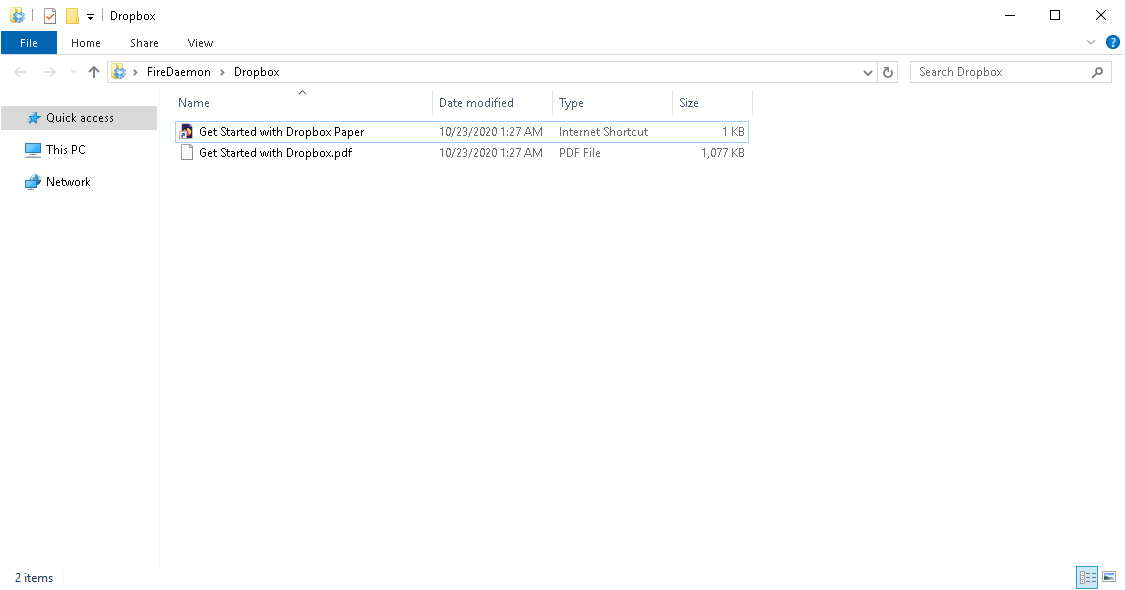This screenshot has width=1125, height=590.
Task: Switch to the Home ribbon tab
Action: pos(85,43)
